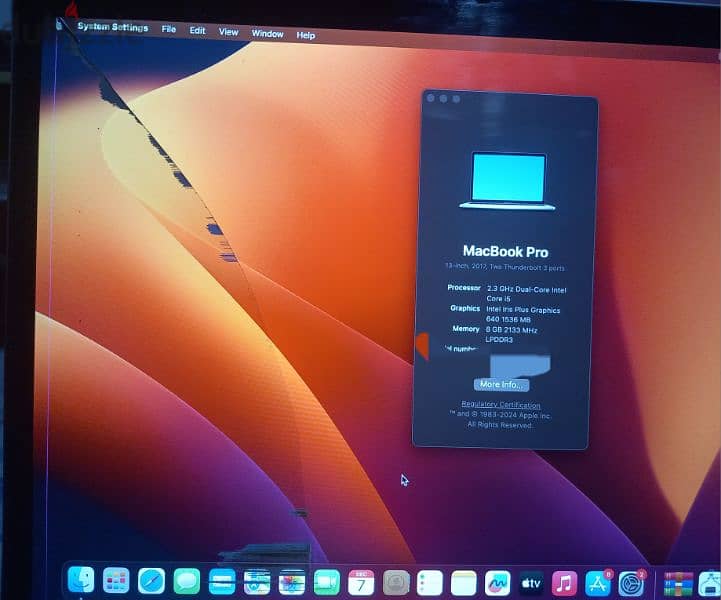Launch Safari from the dock
This screenshot has height=600, width=721.
pos(151,581)
